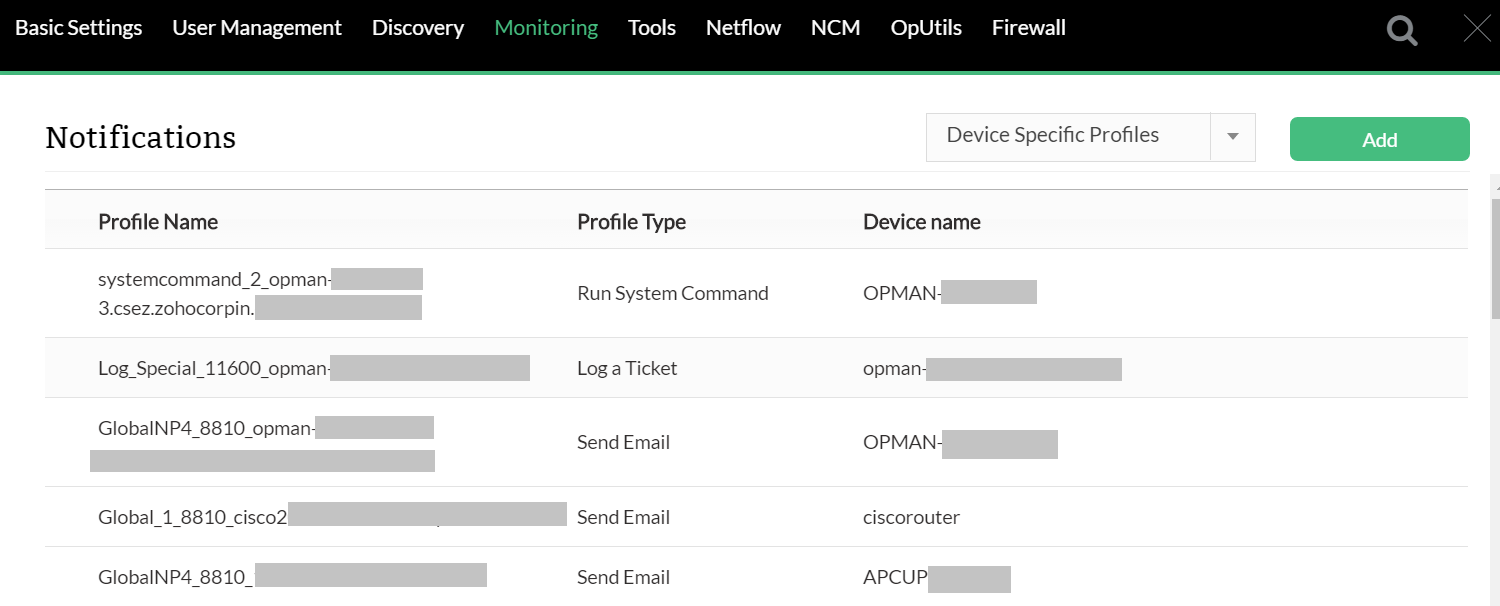Navigate to the Netflow tab
Image resolution: width=1500 pixels, height=606 pixels.
point(743,28)
